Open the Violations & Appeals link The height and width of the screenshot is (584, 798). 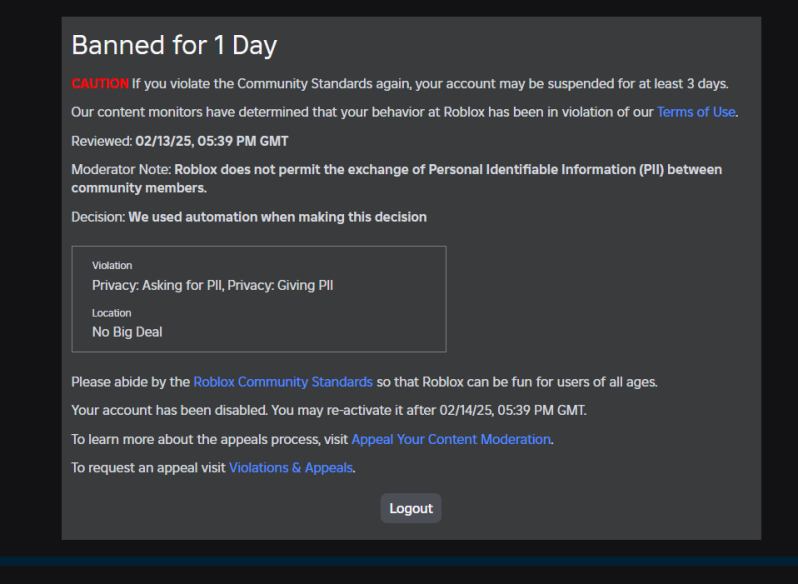coord(291,468)
